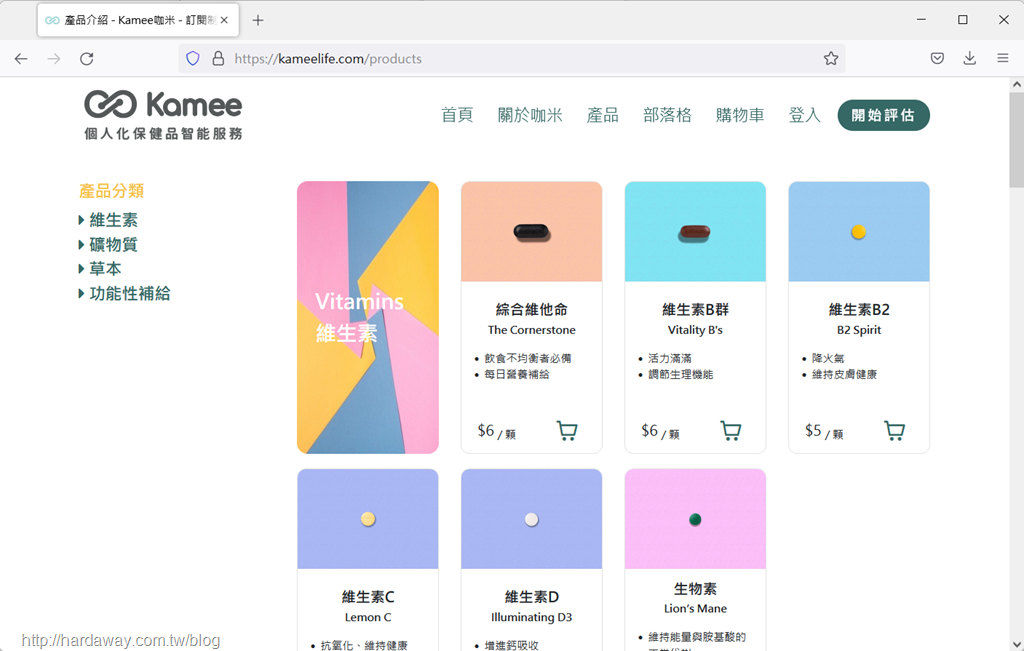Click the 維生素B群 product title
1024x651 pixels.
[695, 310]
